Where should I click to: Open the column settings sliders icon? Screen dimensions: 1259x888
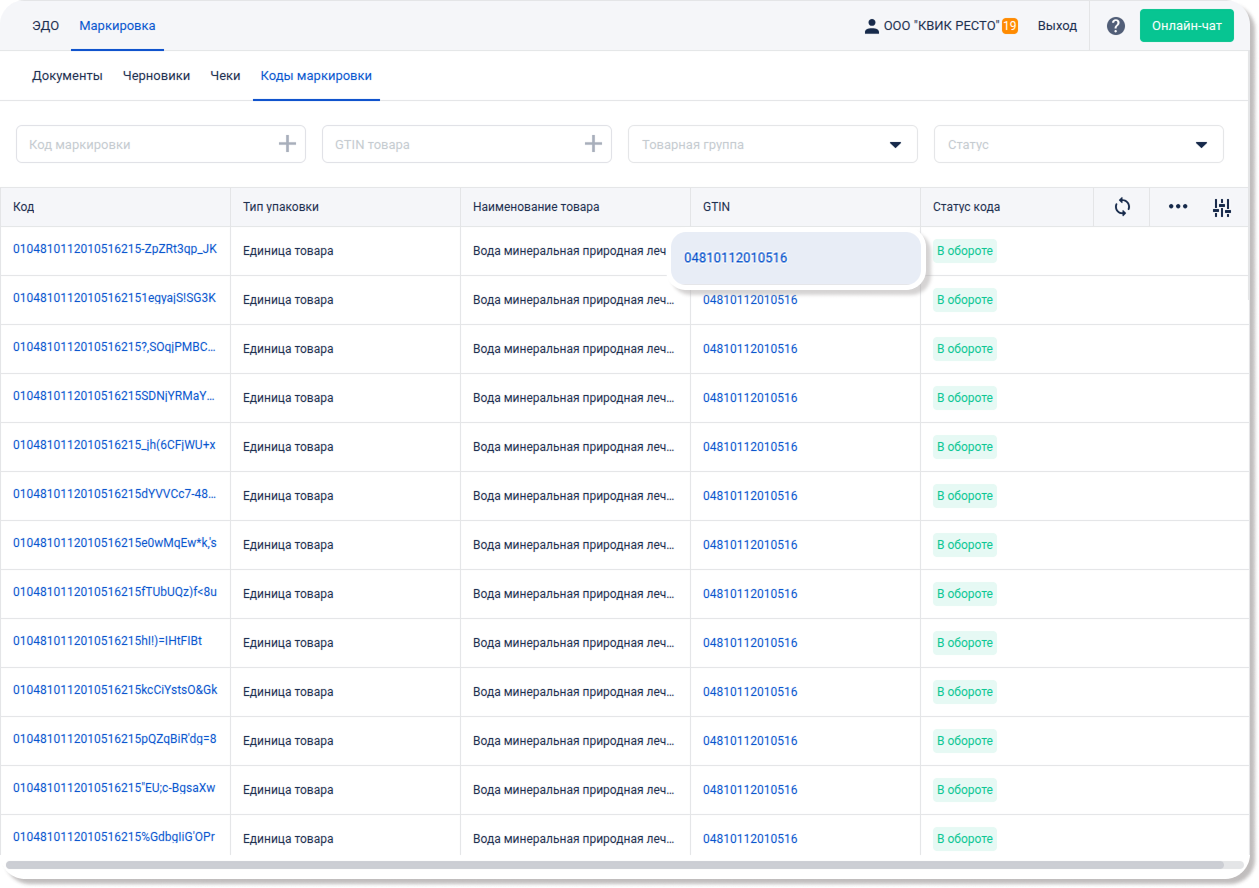pyautogui.click(x=1221, y=207)
